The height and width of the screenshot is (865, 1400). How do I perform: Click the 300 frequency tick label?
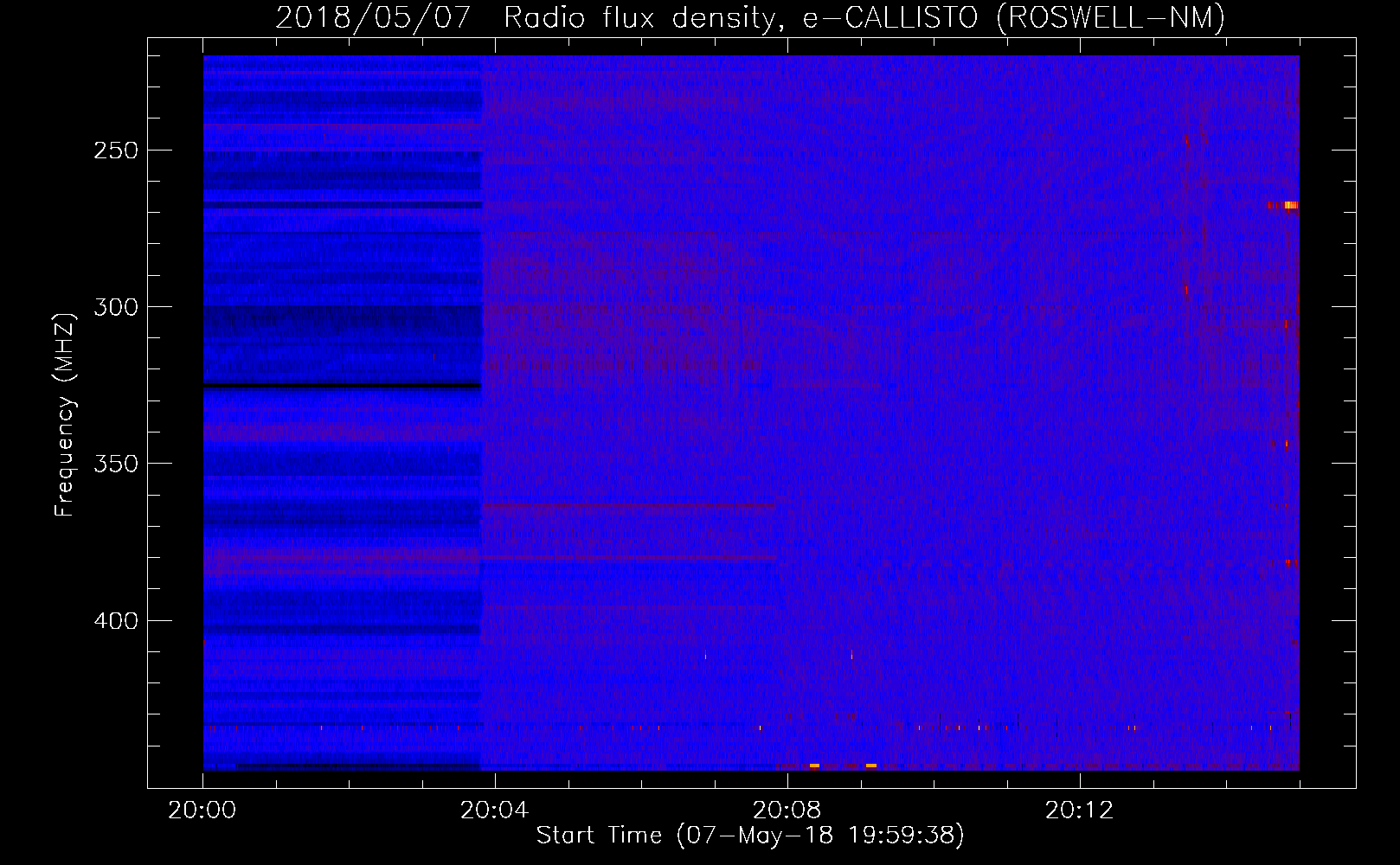[x=116, y=307]
